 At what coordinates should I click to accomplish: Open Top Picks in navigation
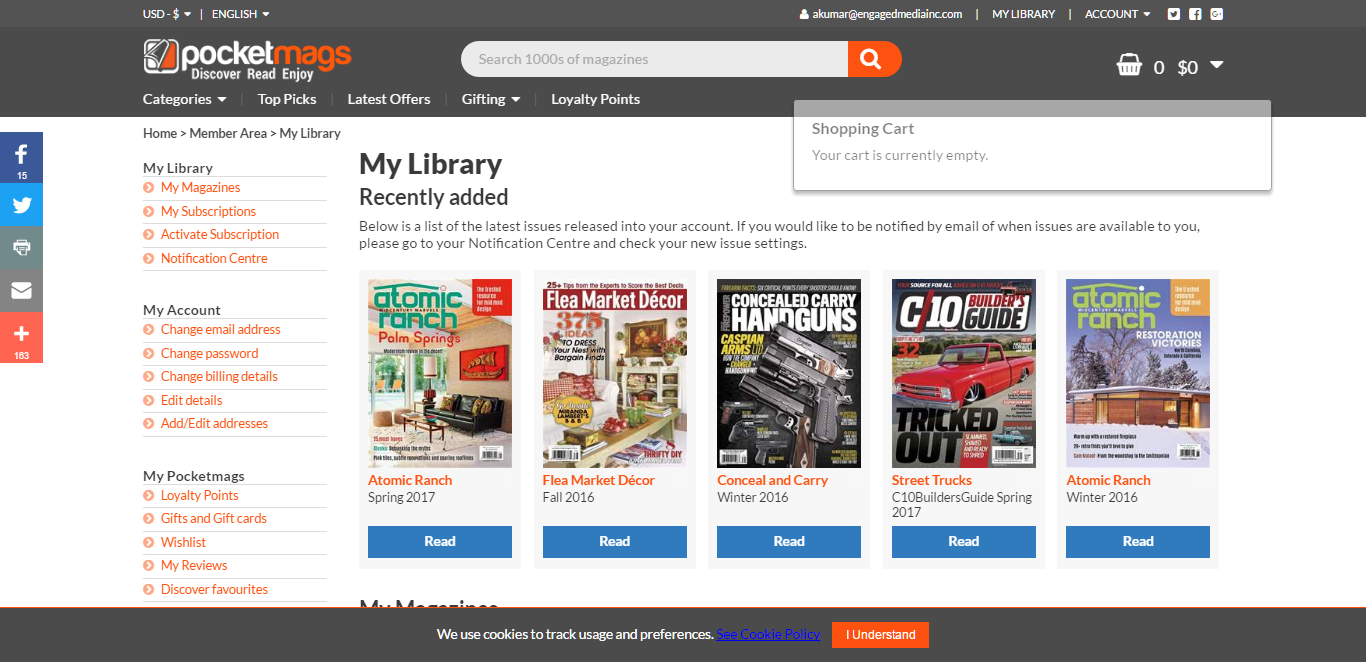pos(287,99)
